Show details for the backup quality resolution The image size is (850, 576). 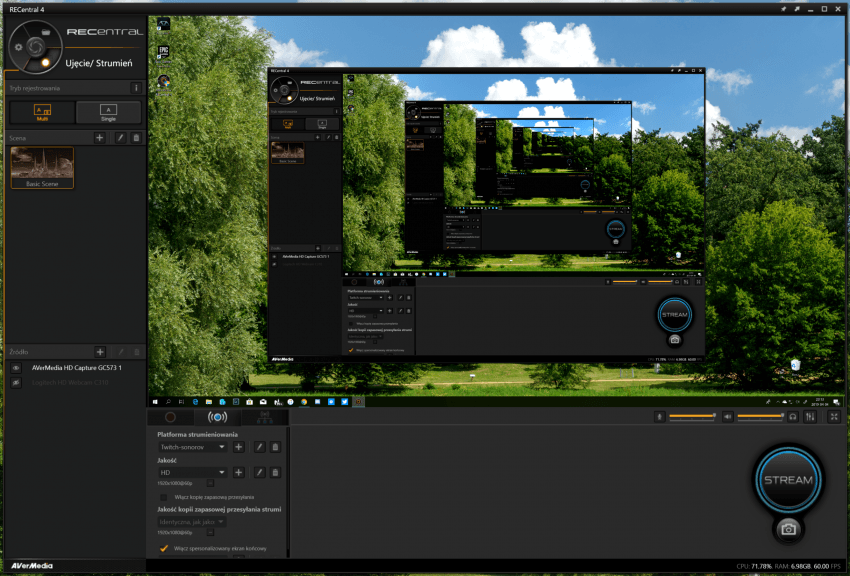210,532
